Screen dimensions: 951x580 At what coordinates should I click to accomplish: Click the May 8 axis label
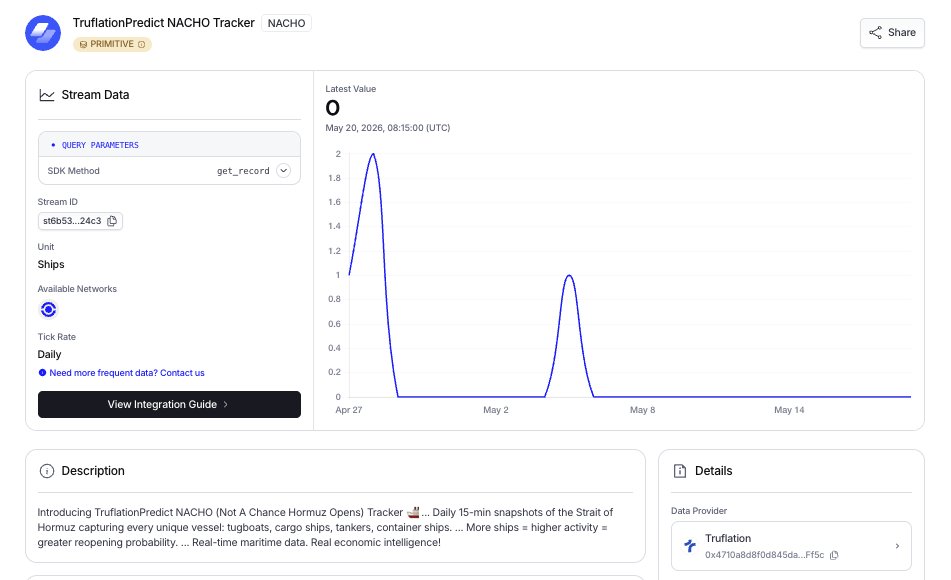(x=642, y=410)
